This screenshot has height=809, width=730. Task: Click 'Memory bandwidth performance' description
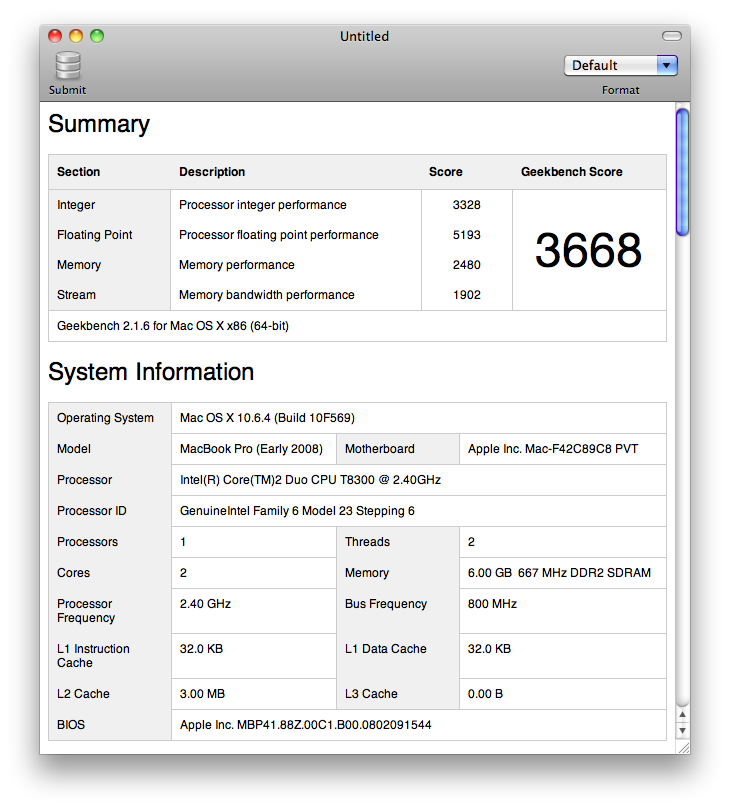(267, 295)
